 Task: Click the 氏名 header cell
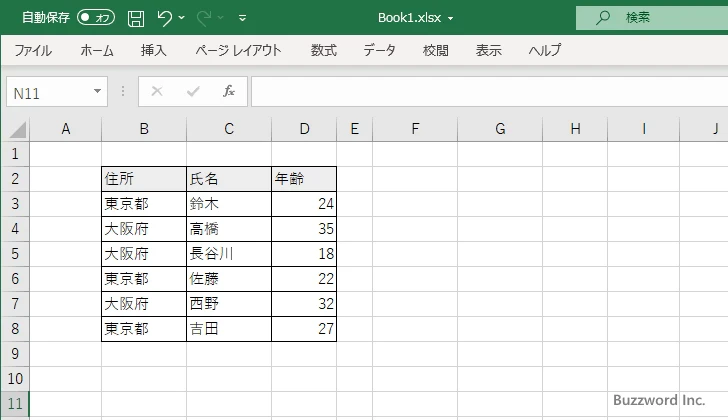pos(229,179)
